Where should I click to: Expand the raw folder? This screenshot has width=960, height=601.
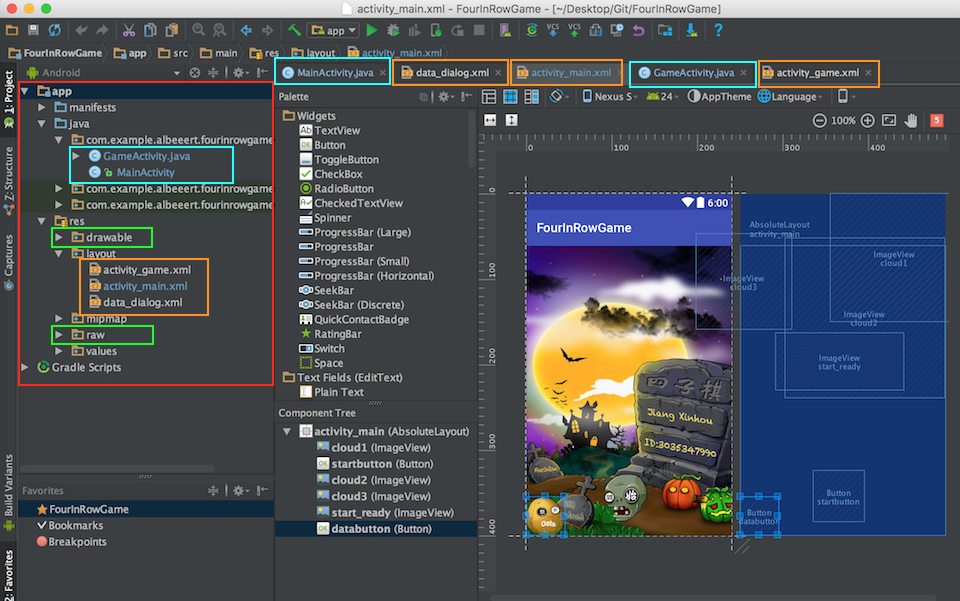pos(59,335)
